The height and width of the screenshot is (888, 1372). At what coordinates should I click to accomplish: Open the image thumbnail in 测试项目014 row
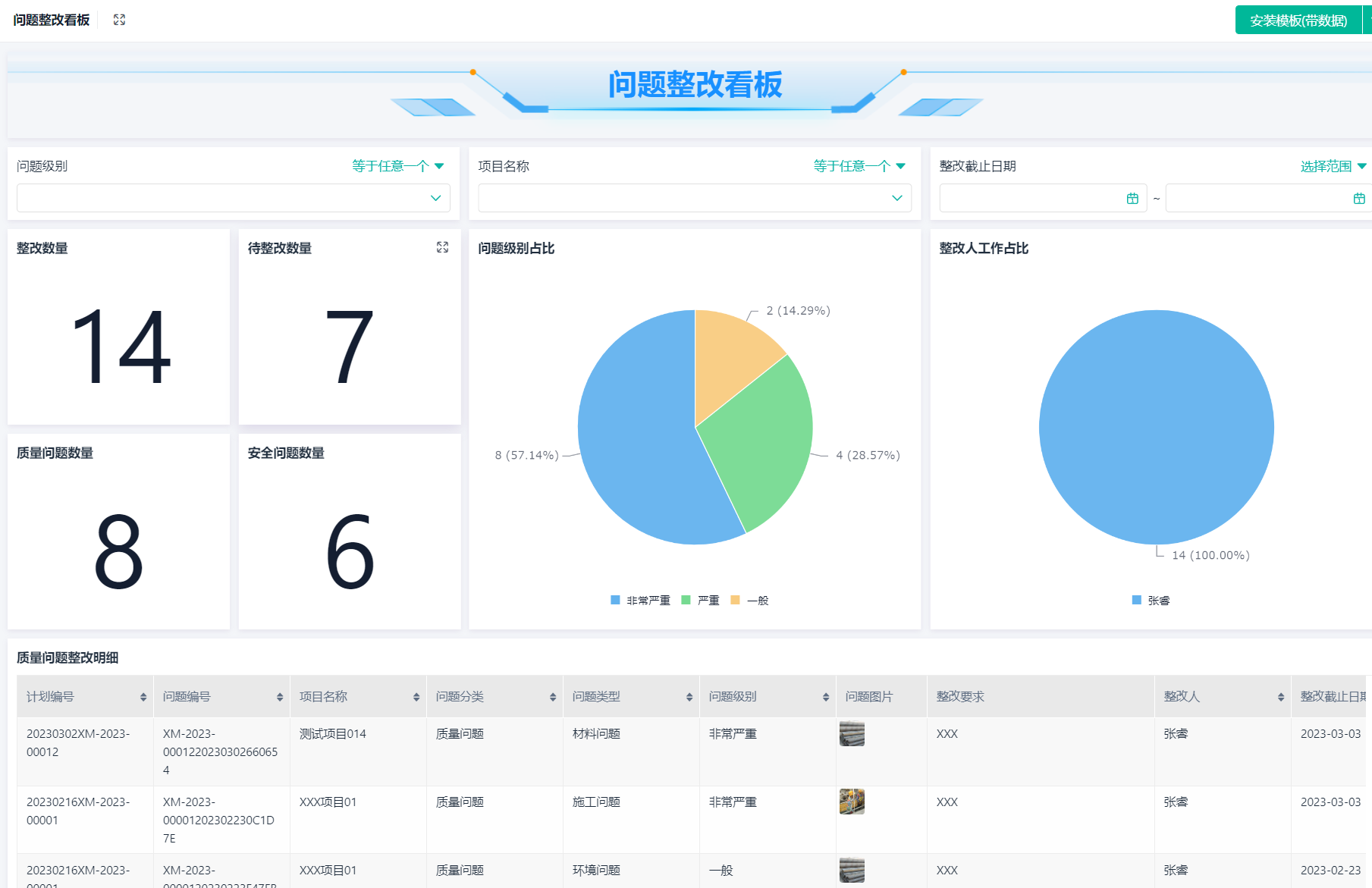(852, 734)
